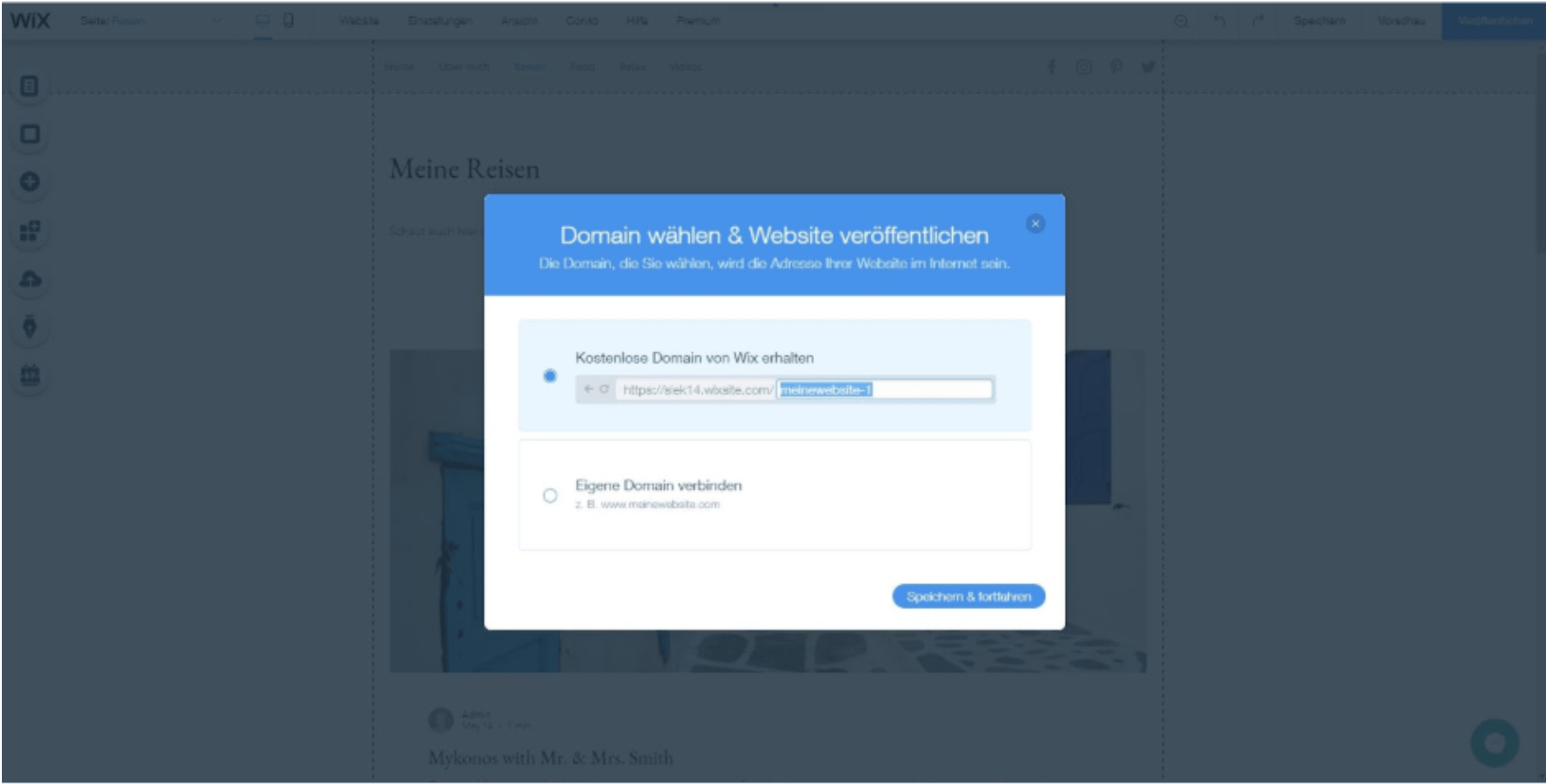Click Speichern in the top bar
This screenshot has height=784, width=1546.
pos(1319,20)
